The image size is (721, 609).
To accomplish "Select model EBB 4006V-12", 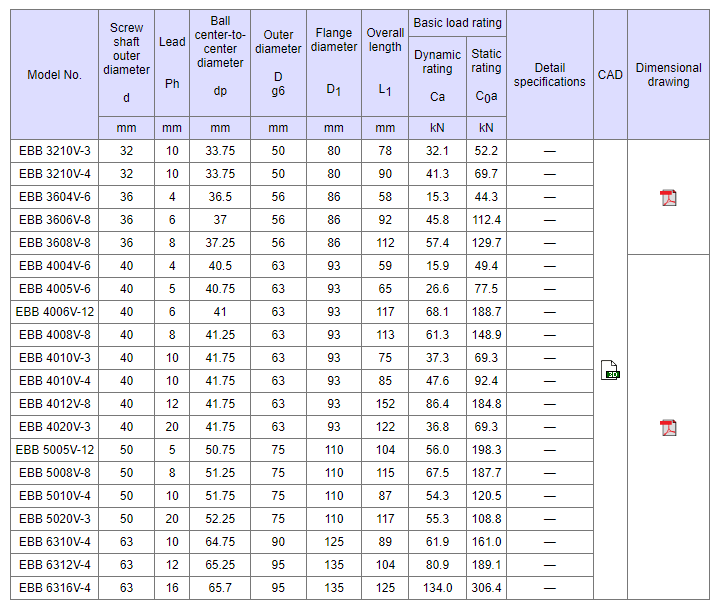I will 55,312.
